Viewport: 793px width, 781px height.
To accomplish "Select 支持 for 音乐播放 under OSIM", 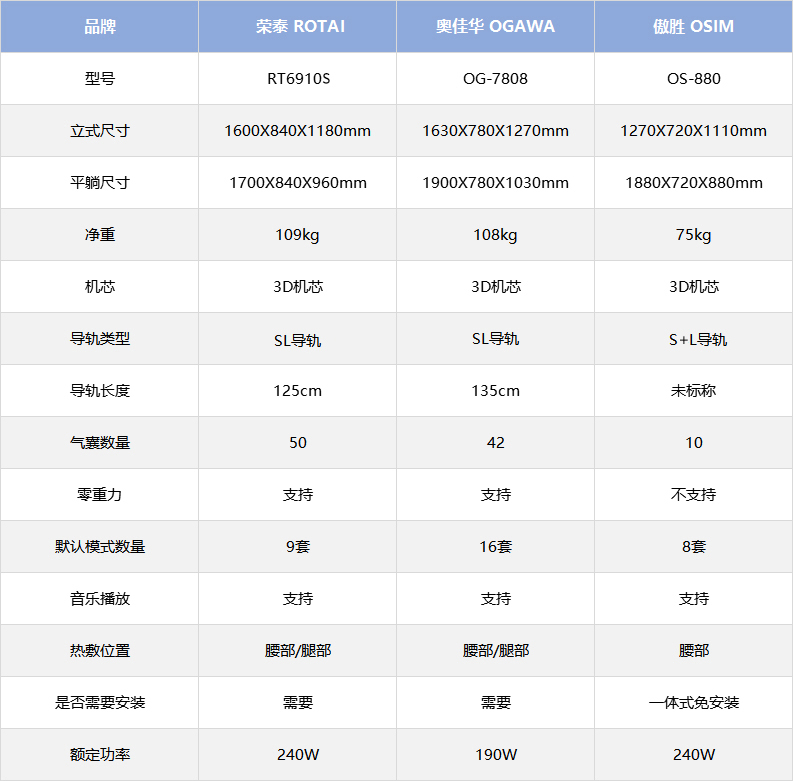I will [x=693, y=599].
